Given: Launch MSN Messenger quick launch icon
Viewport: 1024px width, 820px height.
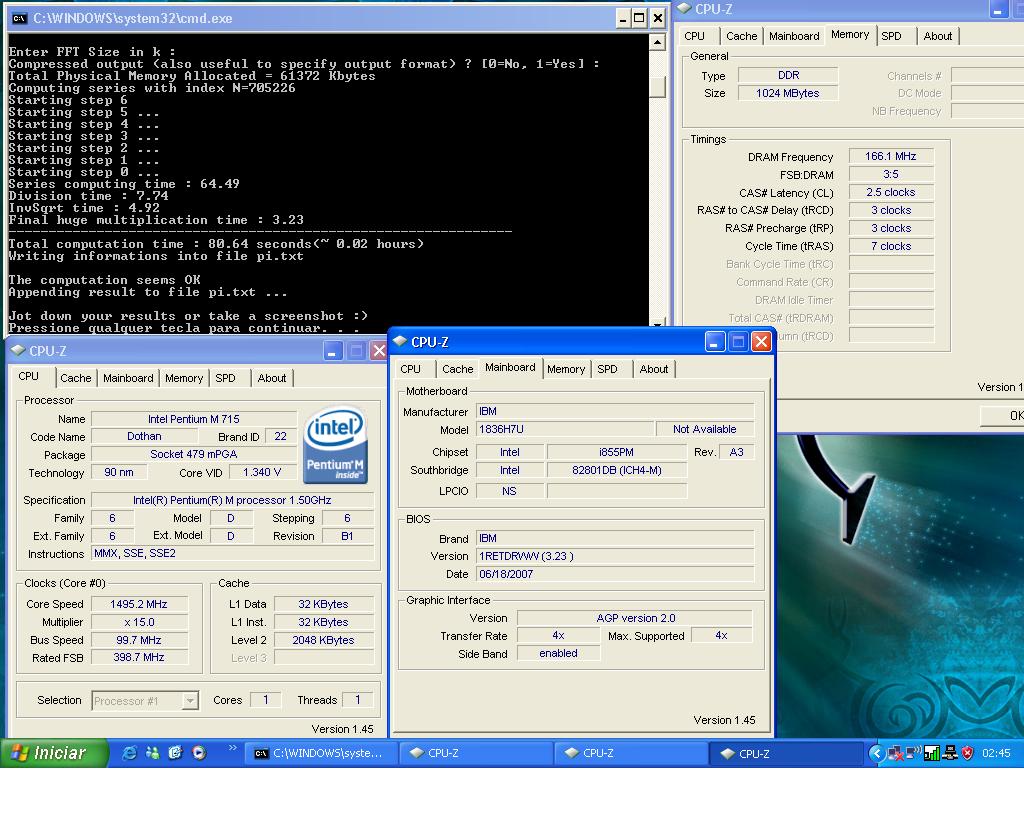Looking at the screenshot, I should (x=153, y=753).
